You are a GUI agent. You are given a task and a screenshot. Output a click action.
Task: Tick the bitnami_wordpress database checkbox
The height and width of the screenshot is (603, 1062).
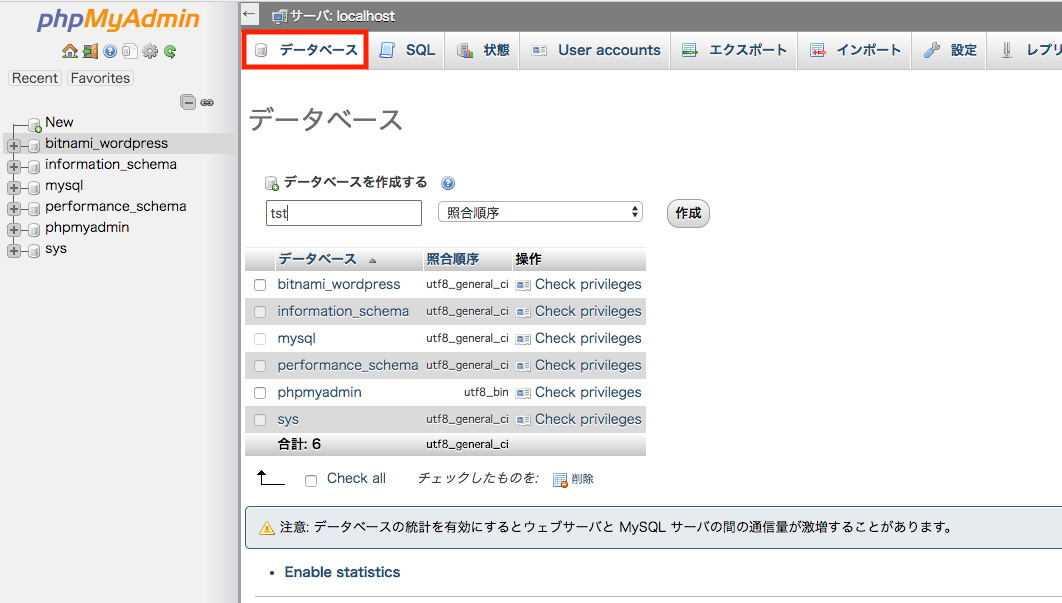[x=260, y=285]
